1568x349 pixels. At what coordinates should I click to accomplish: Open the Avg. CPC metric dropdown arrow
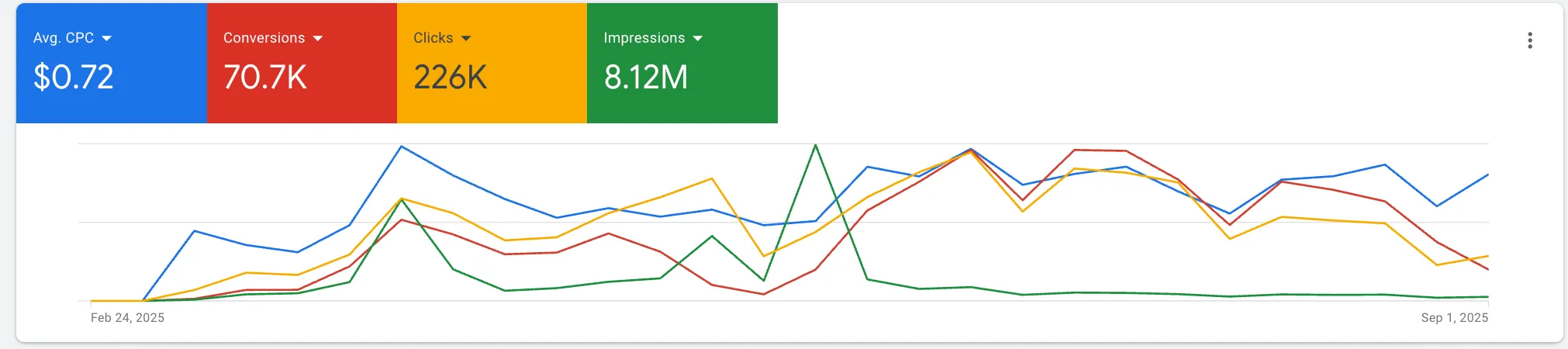click(x=106, y=39)
